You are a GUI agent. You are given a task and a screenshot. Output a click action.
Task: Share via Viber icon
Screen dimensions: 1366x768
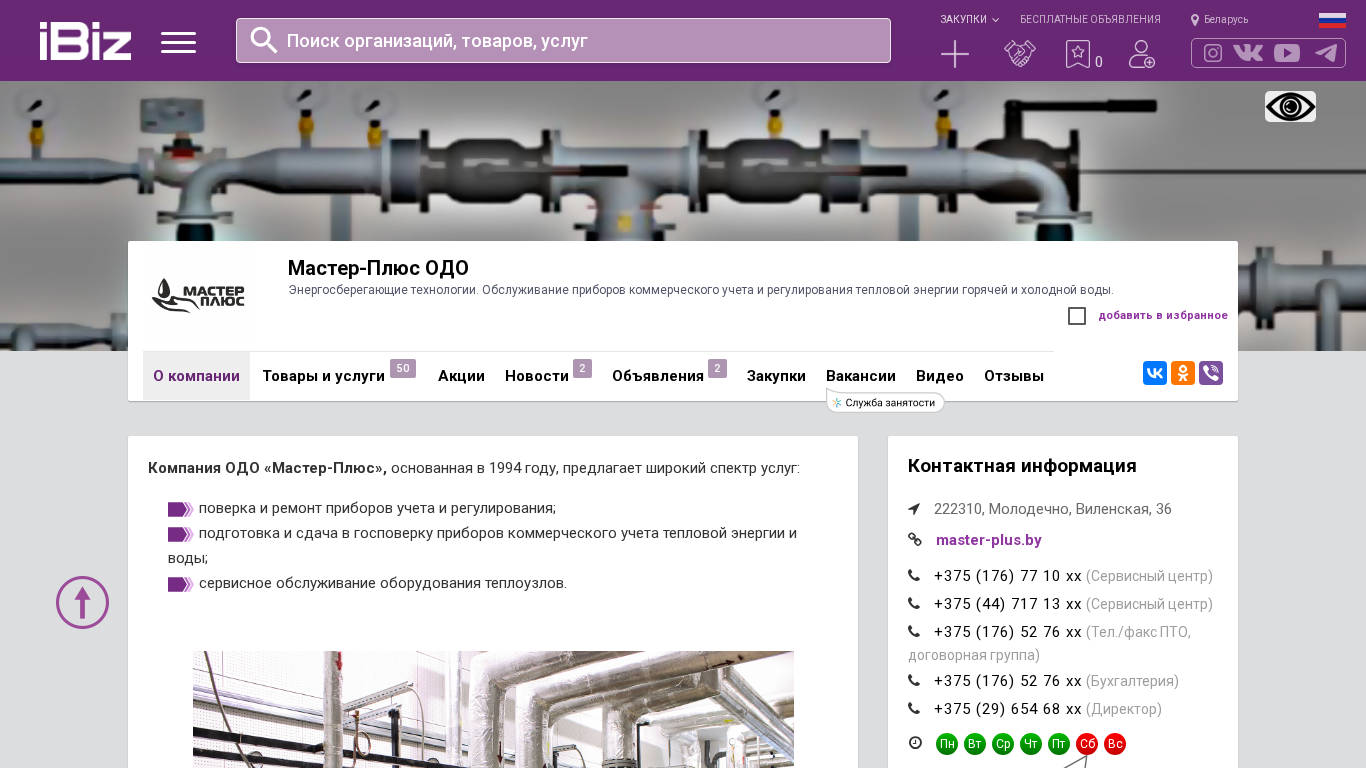point(1211,373)
